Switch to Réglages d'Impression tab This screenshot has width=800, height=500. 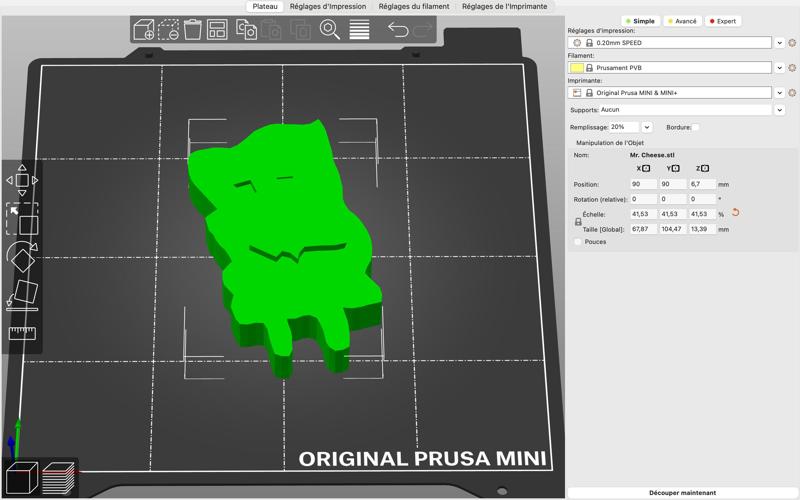(328, 7)
